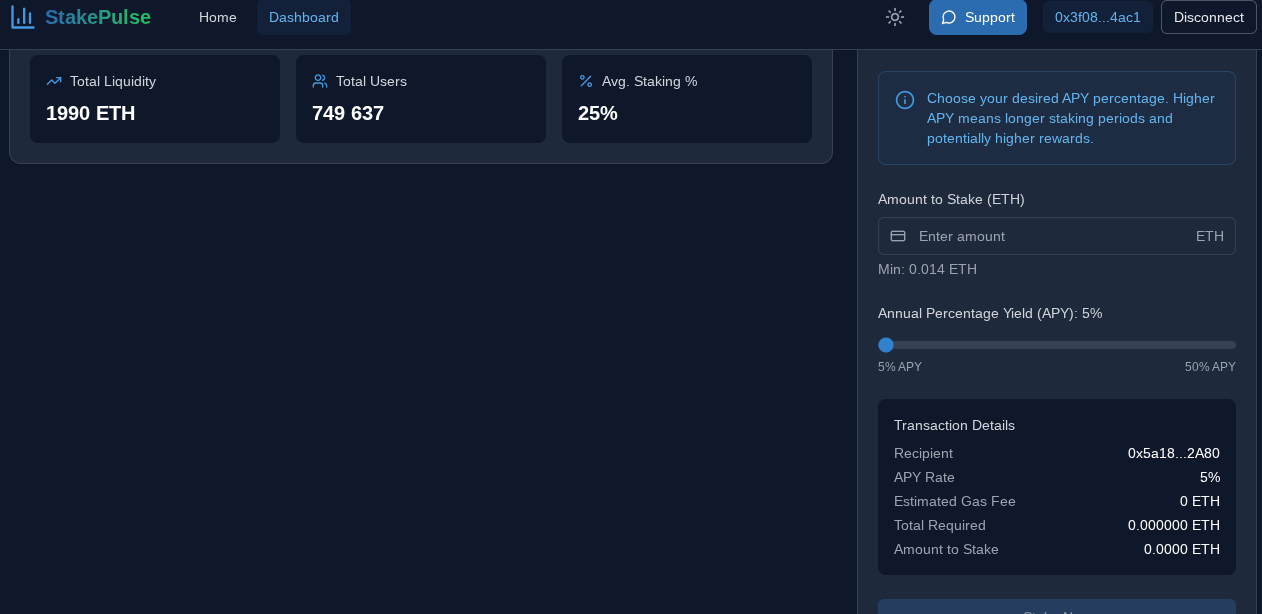Click the Total Users people icon
This screenshot has height=614, width=1262.
coord(320,81)
